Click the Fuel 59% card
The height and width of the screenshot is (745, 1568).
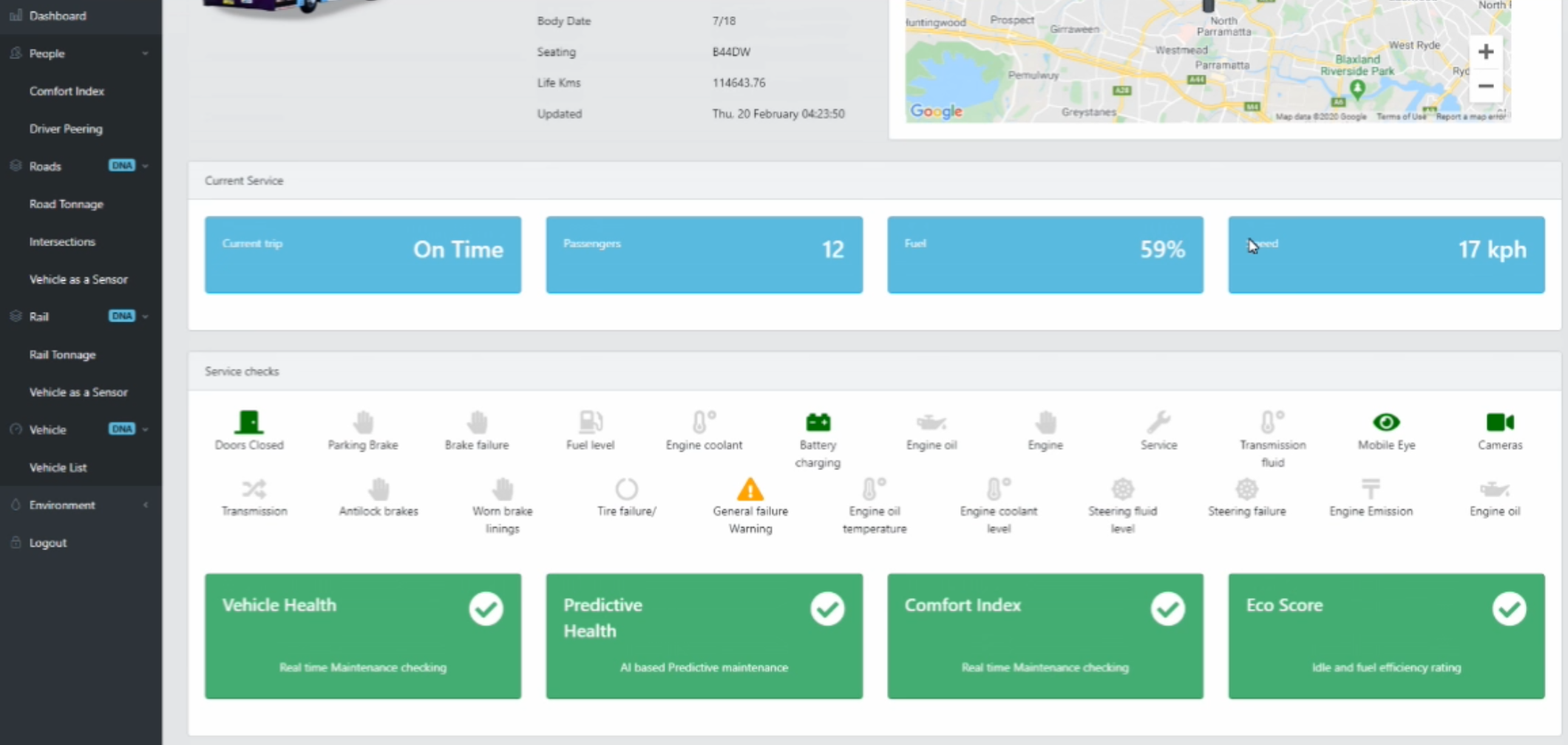[1045, 255]
